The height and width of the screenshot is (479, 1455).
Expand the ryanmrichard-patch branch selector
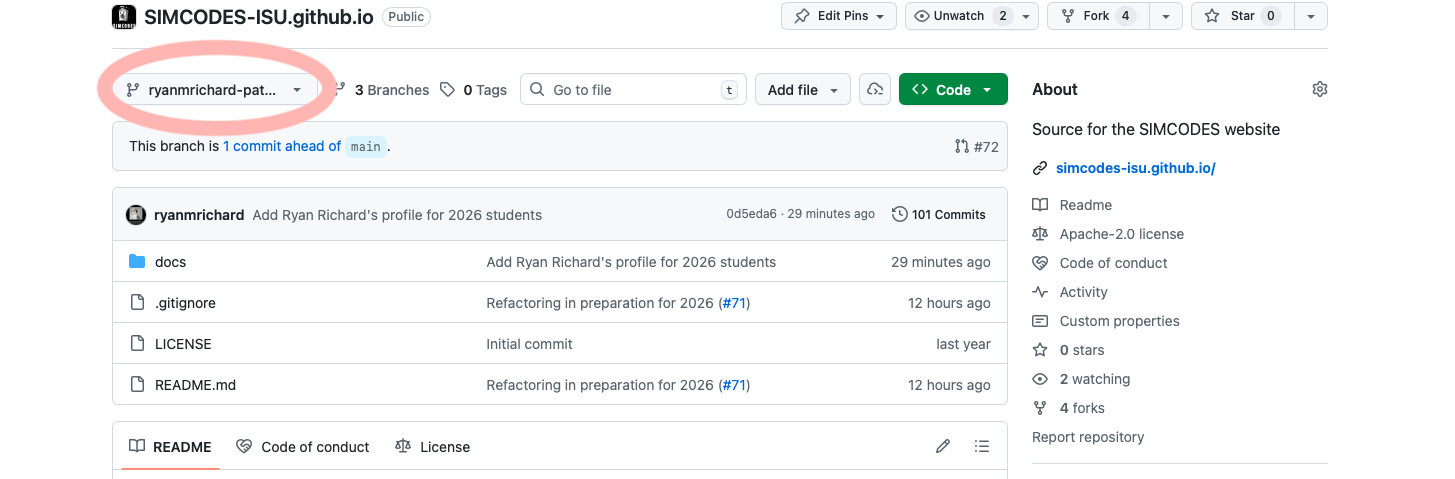pos(214,90)
